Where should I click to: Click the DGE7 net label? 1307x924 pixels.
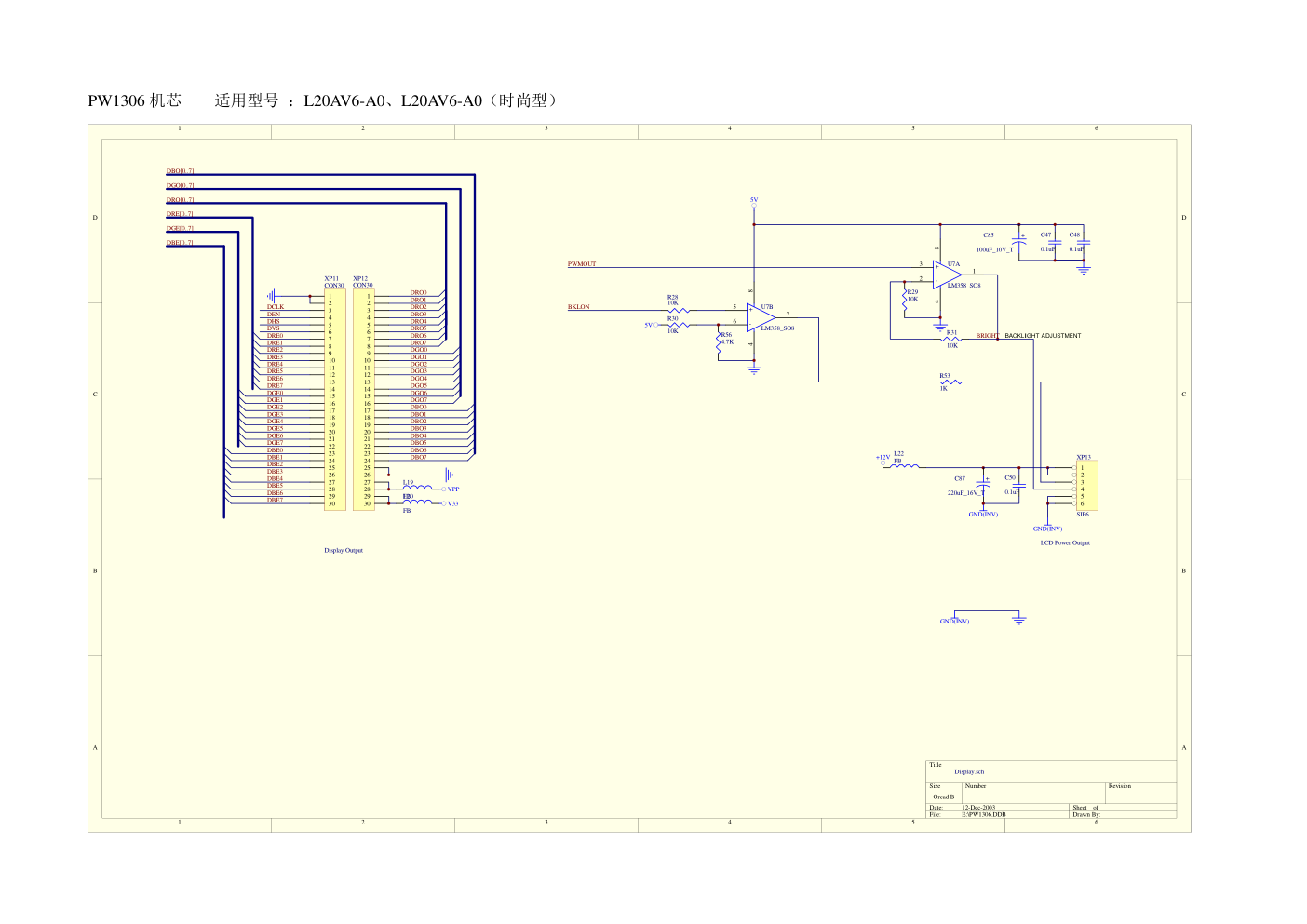(276, 443)
